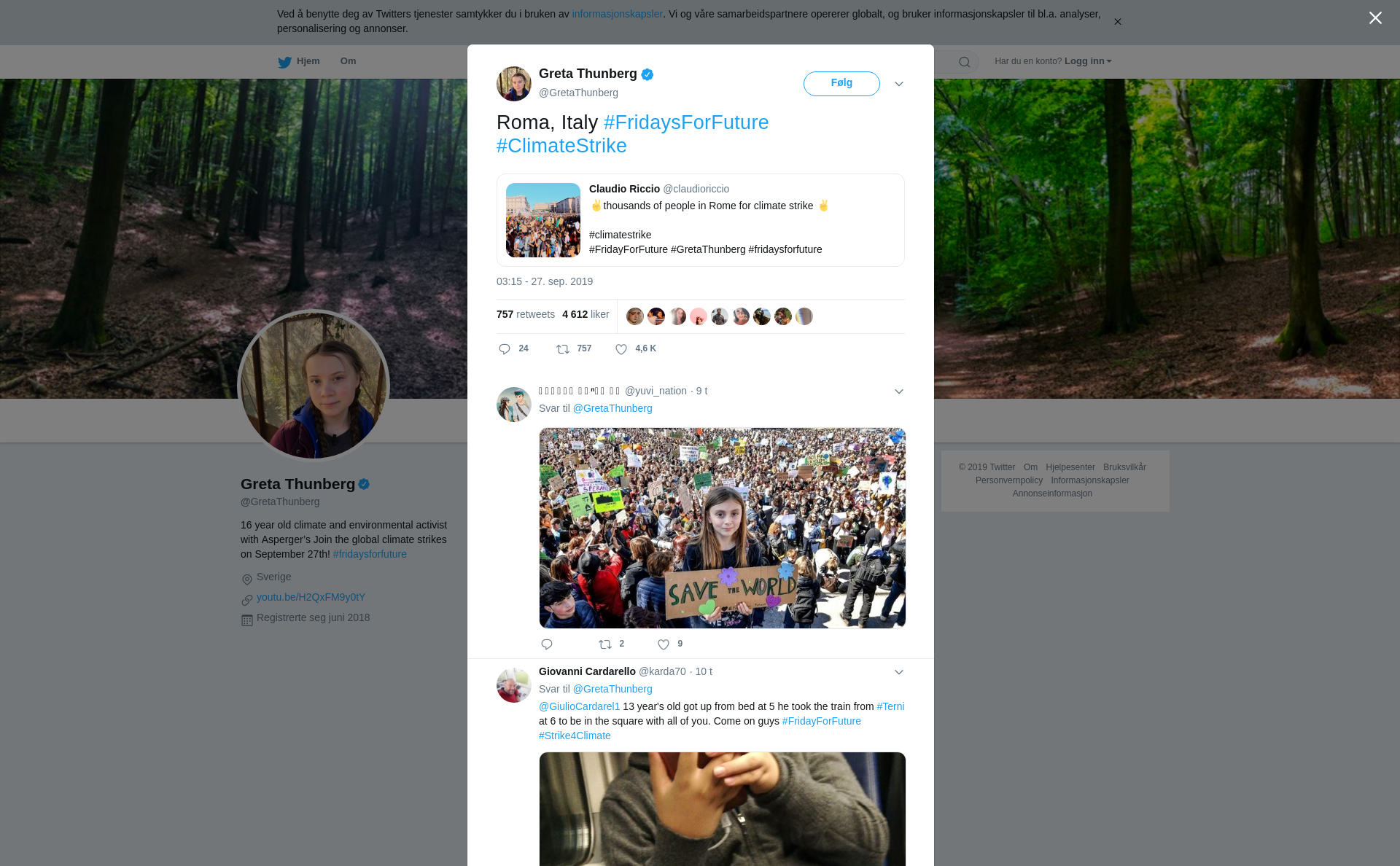Retweet the yuvi_nation photo reply
The width and height of the screenshot is (1400, 866).
(x=605, y=644)
